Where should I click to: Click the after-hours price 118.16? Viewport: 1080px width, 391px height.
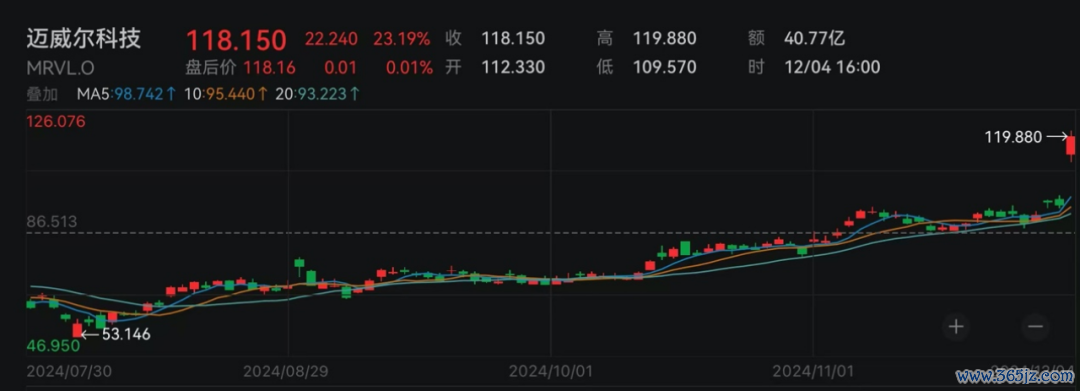click(x=269, y=67)
